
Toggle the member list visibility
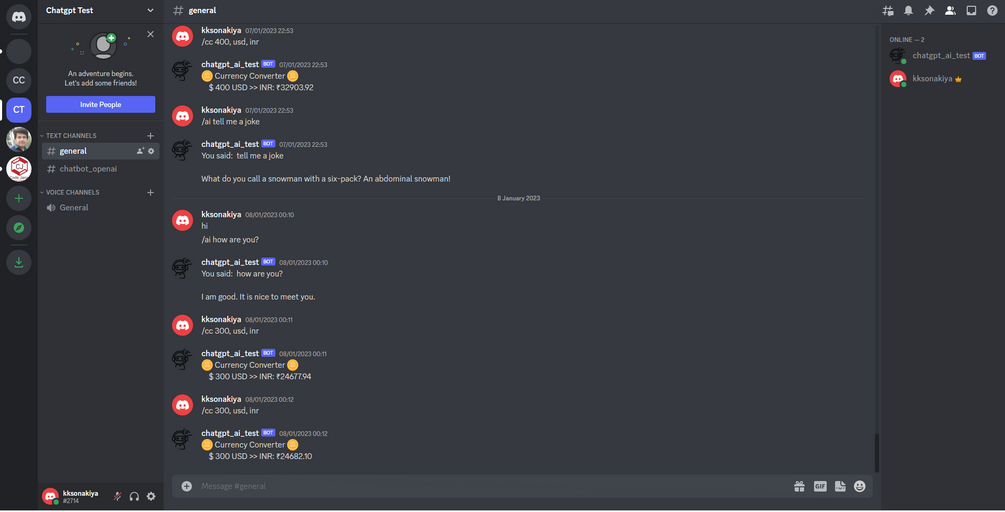pyautogui.click(x=951, y=10)
